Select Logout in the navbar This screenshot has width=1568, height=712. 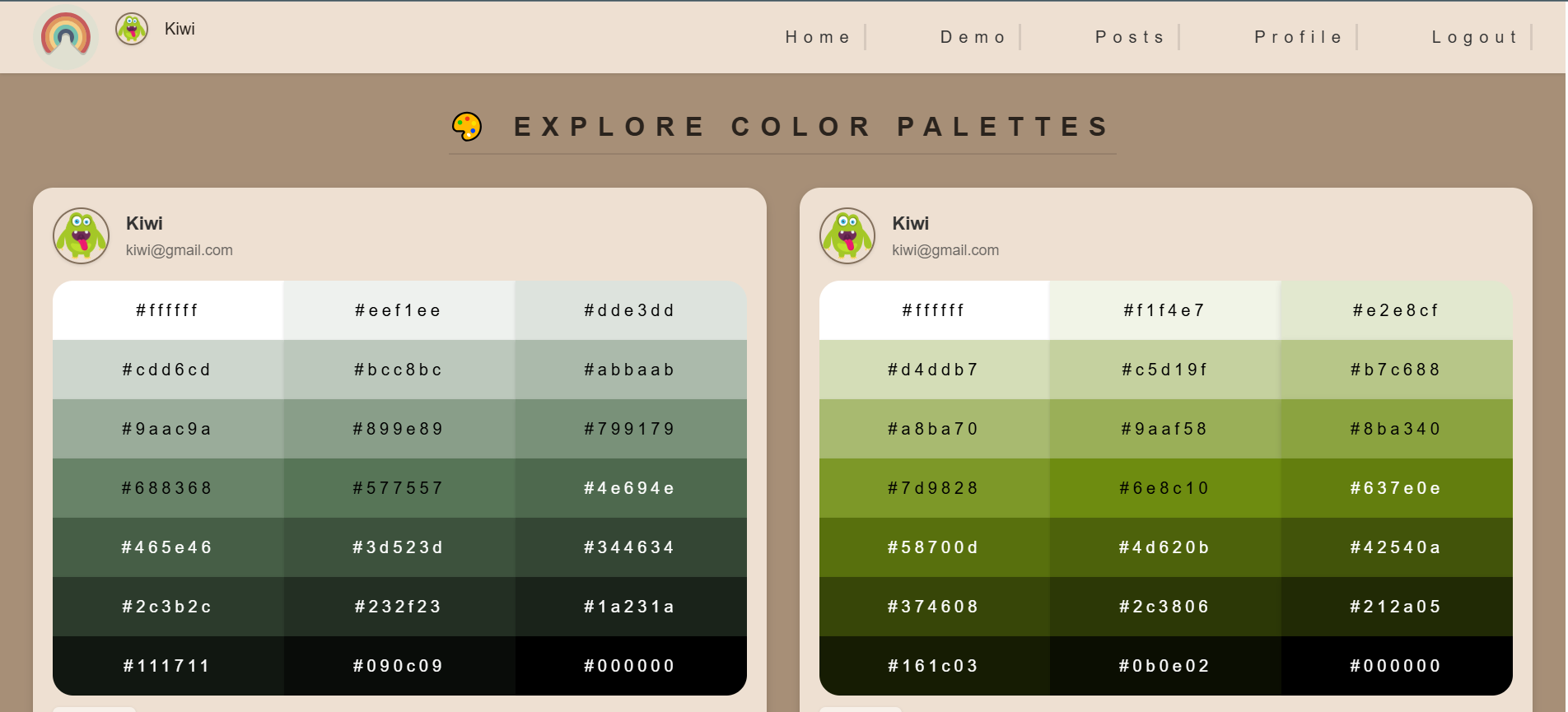(1475, 37)
